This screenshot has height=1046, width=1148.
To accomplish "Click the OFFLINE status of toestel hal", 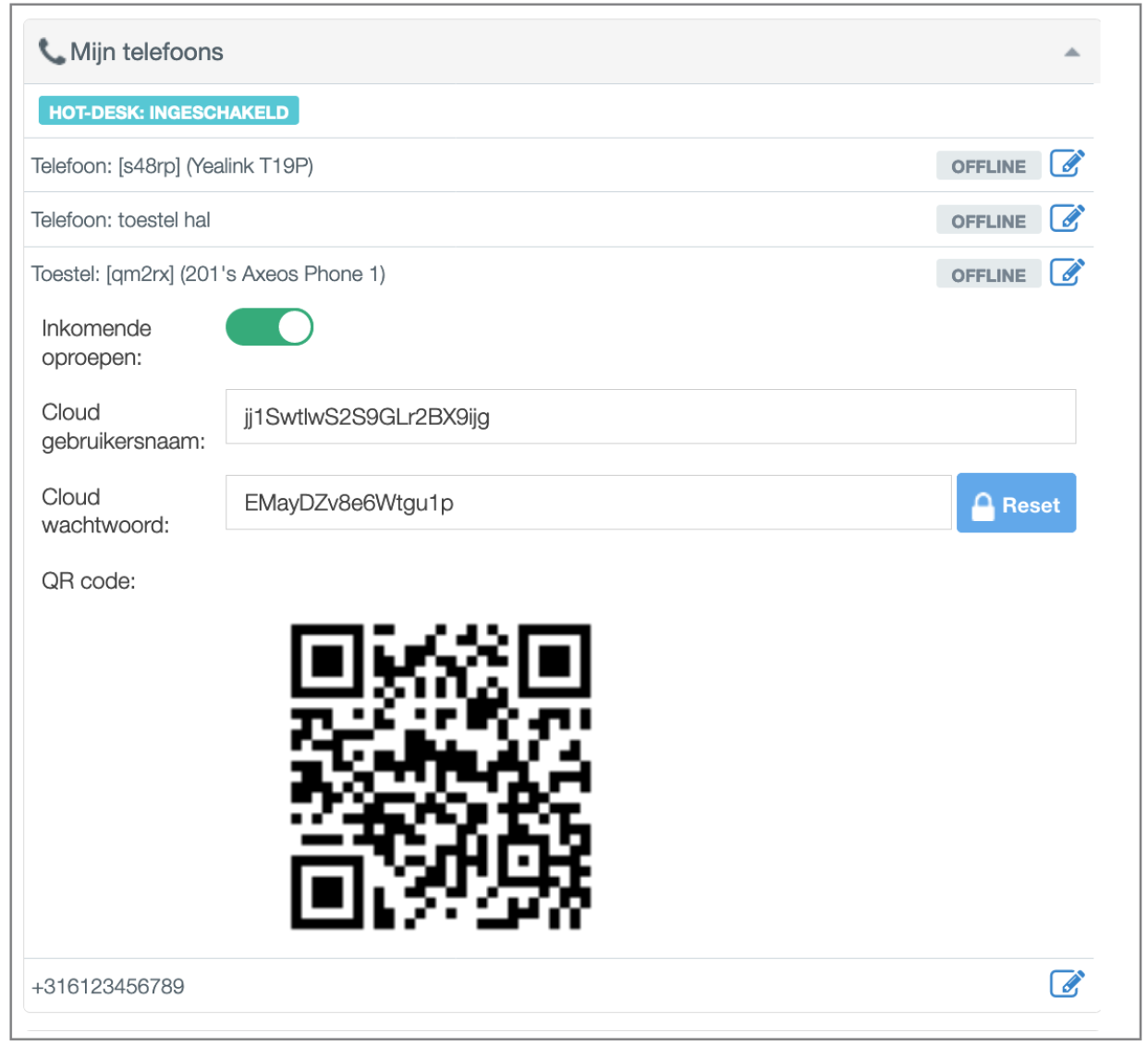I will pyautogui.click(x=988, y=221).
